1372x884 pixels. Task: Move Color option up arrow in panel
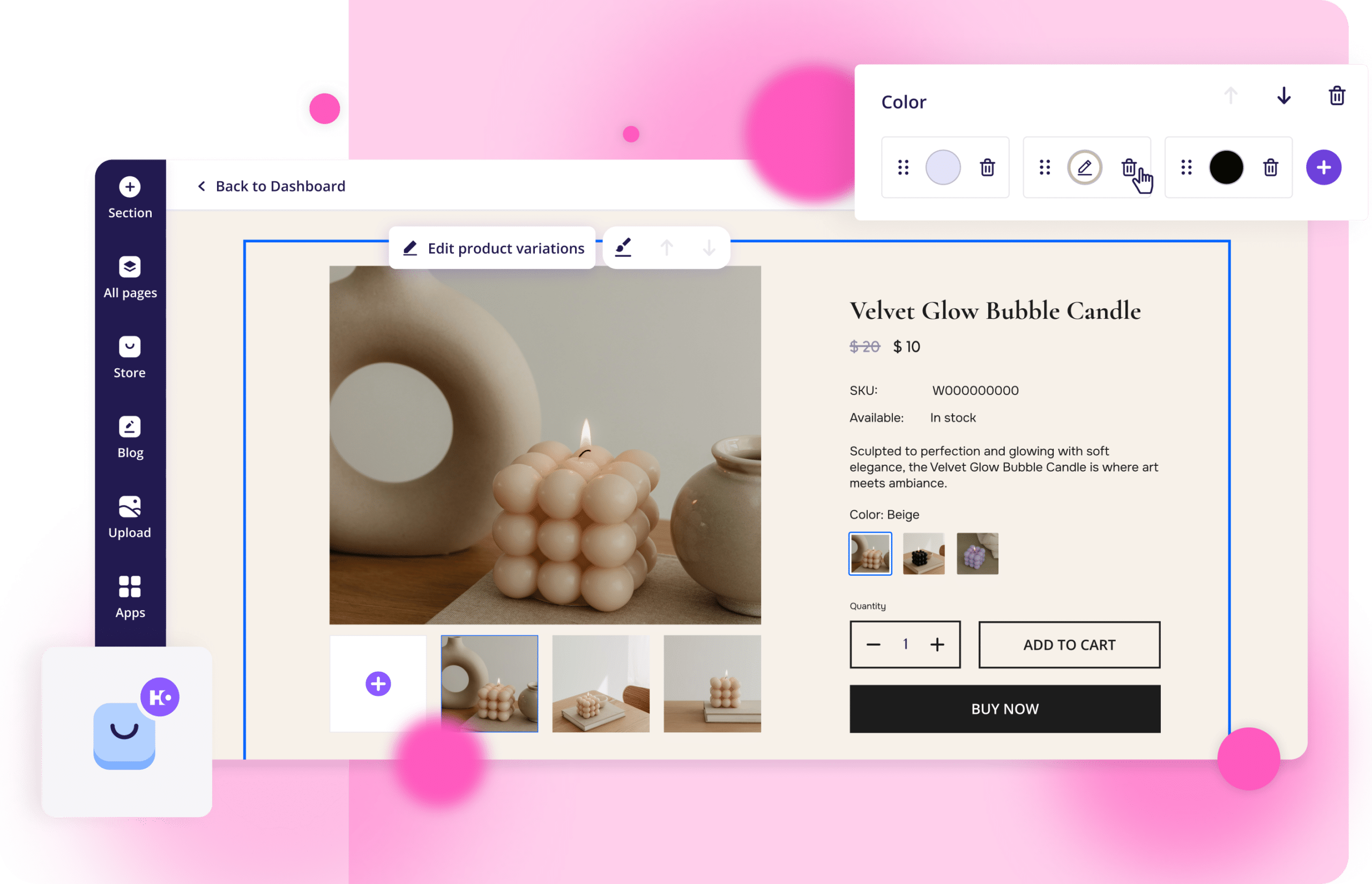click(x=1231, y=96)
